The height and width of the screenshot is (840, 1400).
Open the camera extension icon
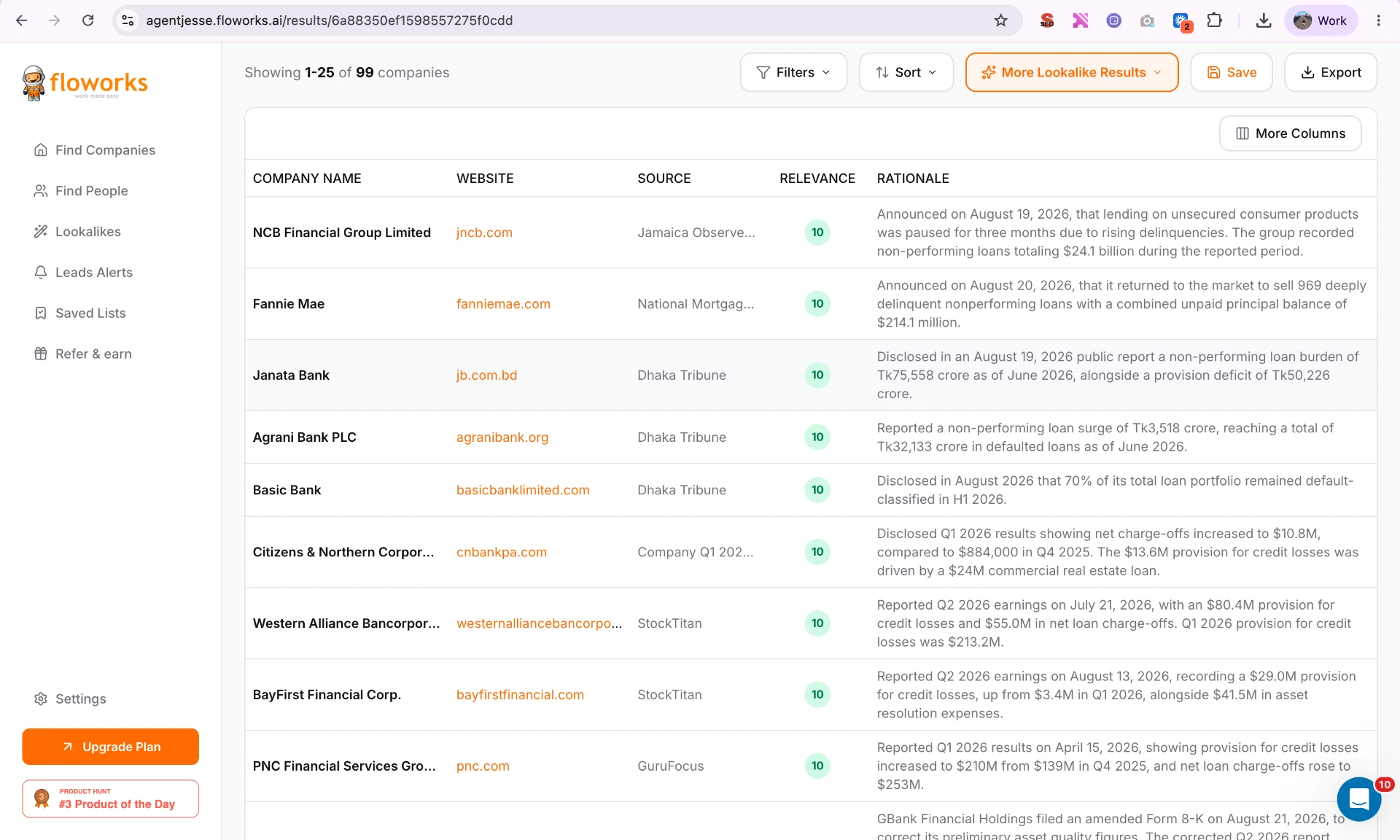tap(1147, 20)
